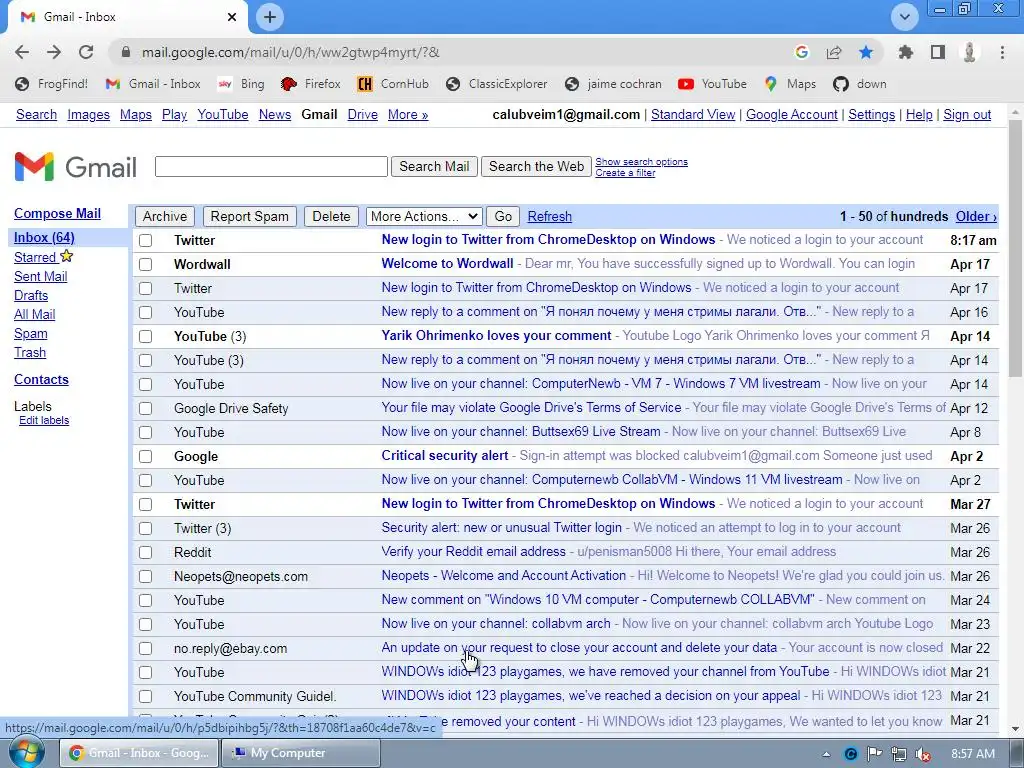The image size is (1024, 768).
Task: Open the ClassicExplorer bookmark
Action: pos(496,84)
